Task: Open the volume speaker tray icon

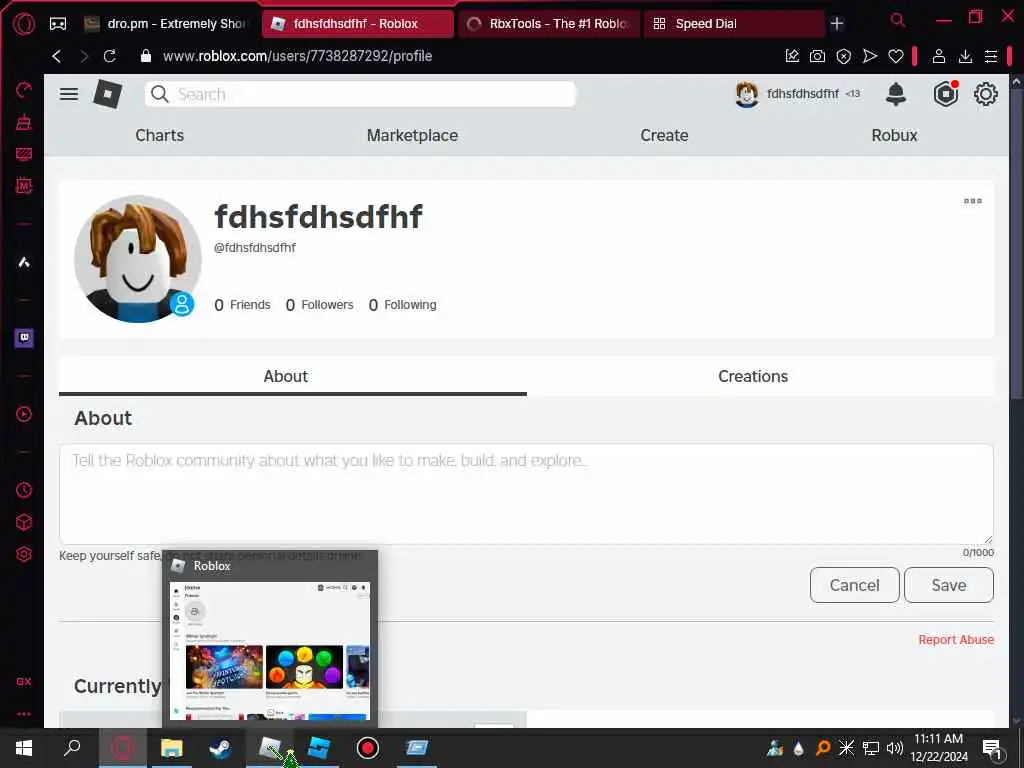Action: pos(894,748)
